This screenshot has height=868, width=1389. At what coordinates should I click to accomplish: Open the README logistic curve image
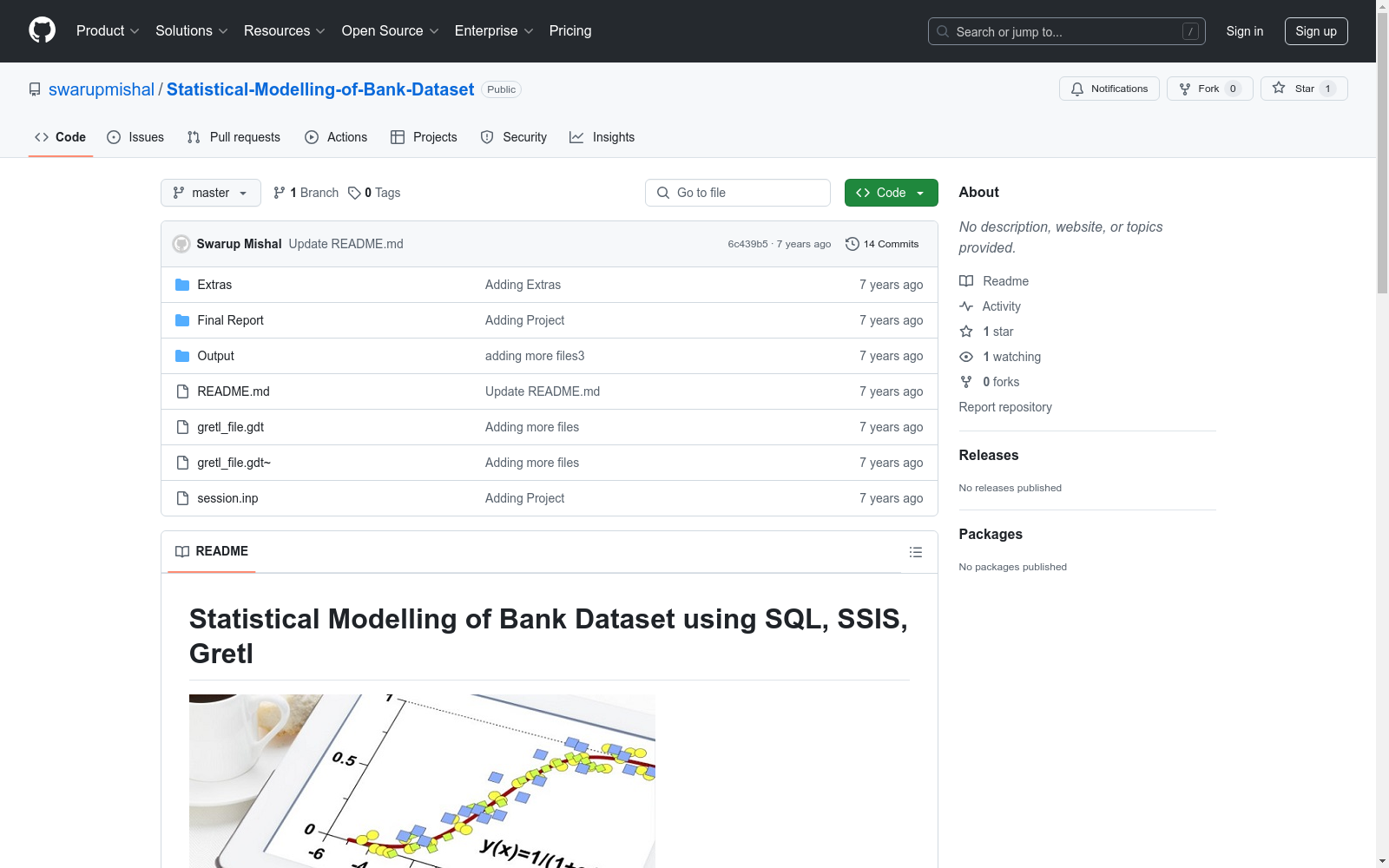point(422,781)
